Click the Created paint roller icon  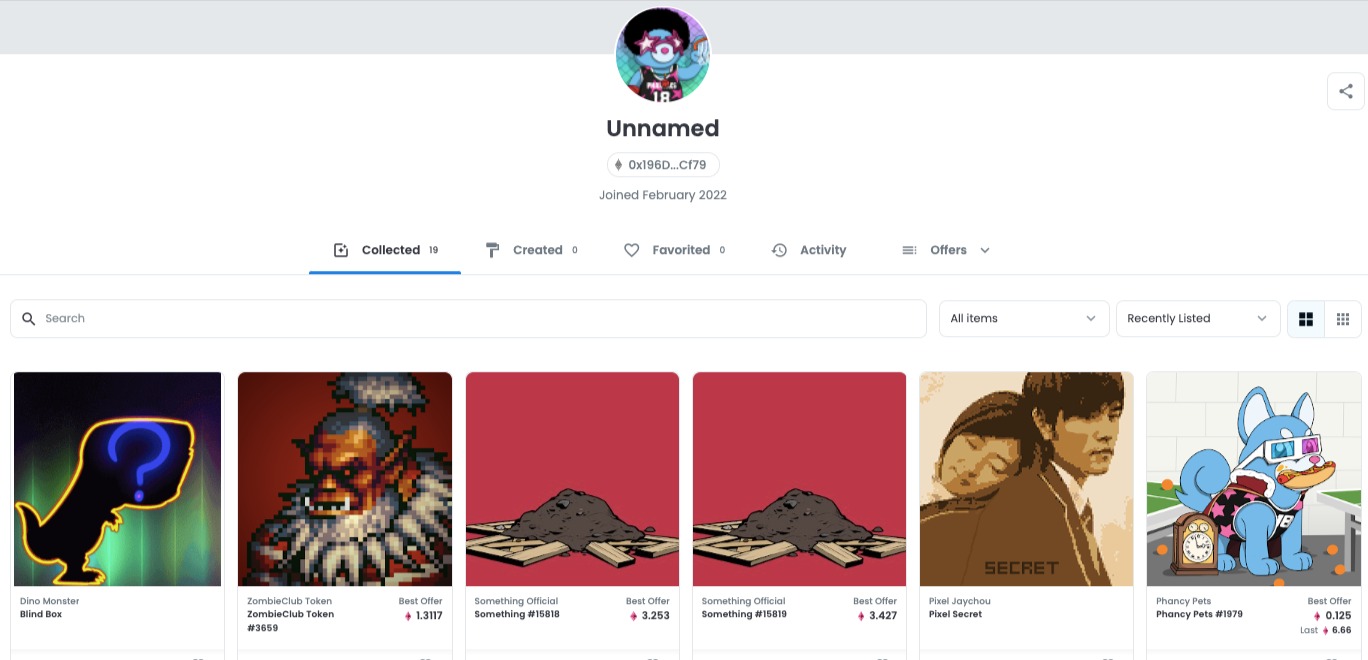tap(492, 250)
